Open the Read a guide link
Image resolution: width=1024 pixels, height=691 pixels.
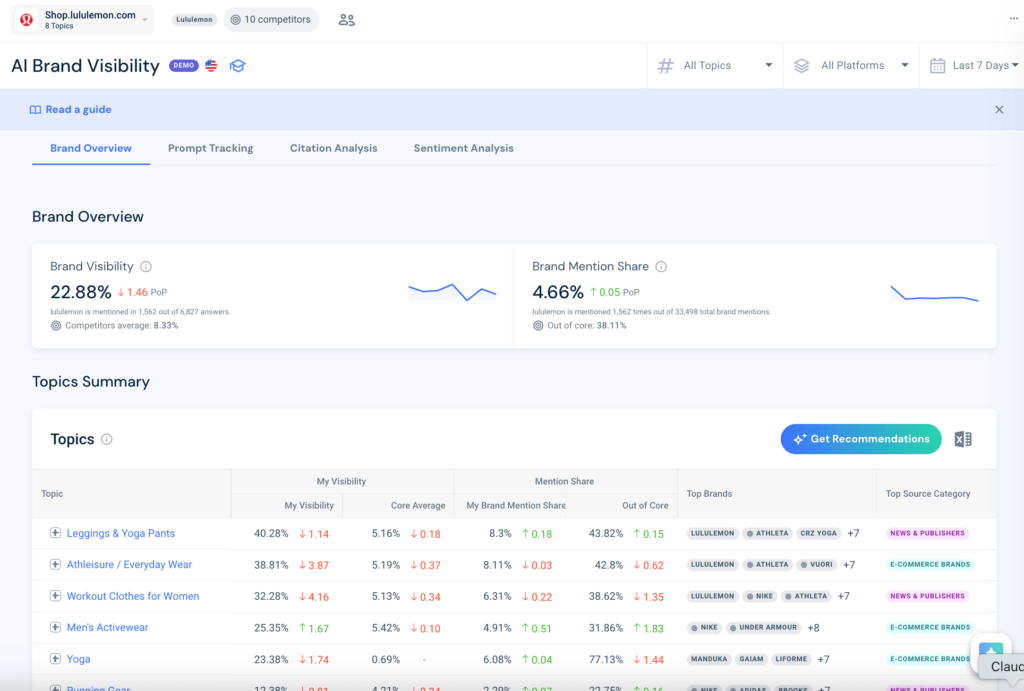(71, 110)
